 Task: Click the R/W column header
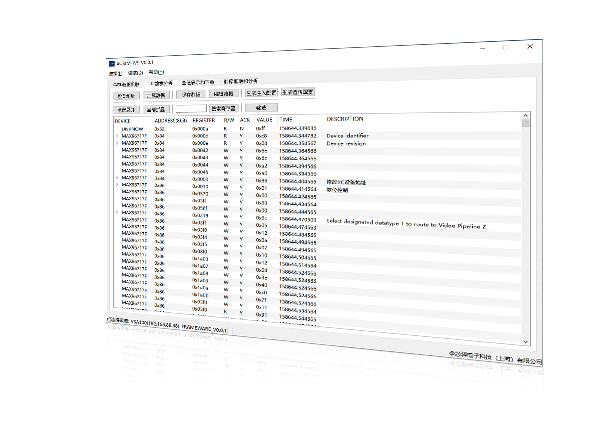(x=229, y=120)
